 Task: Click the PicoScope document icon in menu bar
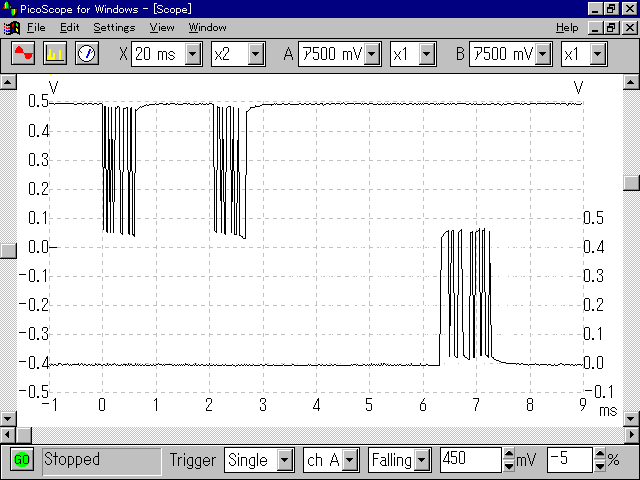[11, 28]
